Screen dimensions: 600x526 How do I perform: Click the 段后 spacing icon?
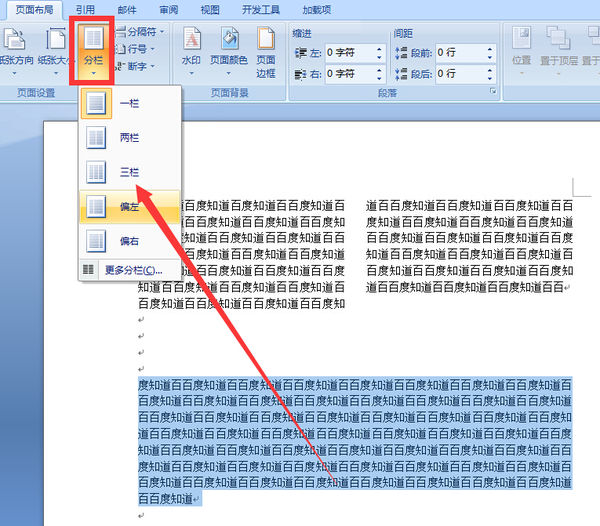click(401, 74)
